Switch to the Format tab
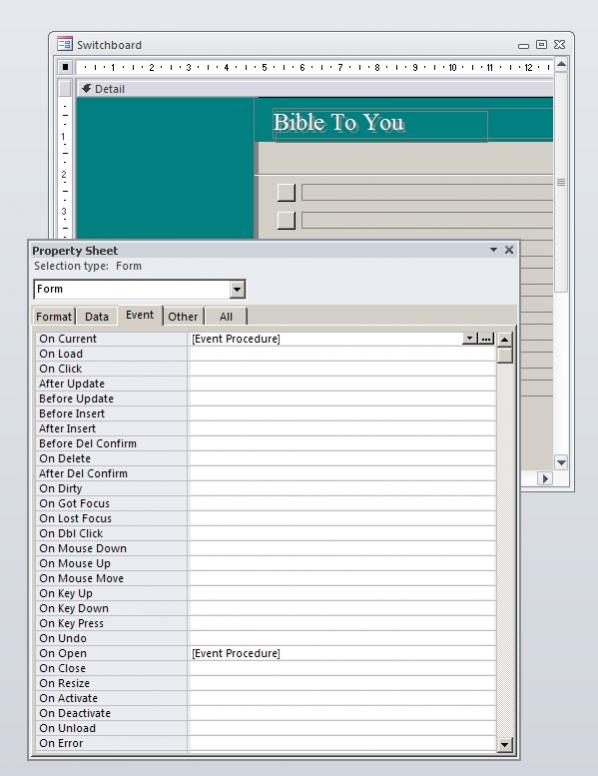This screenshot has width=598, height=776. (x=54, y=316)
